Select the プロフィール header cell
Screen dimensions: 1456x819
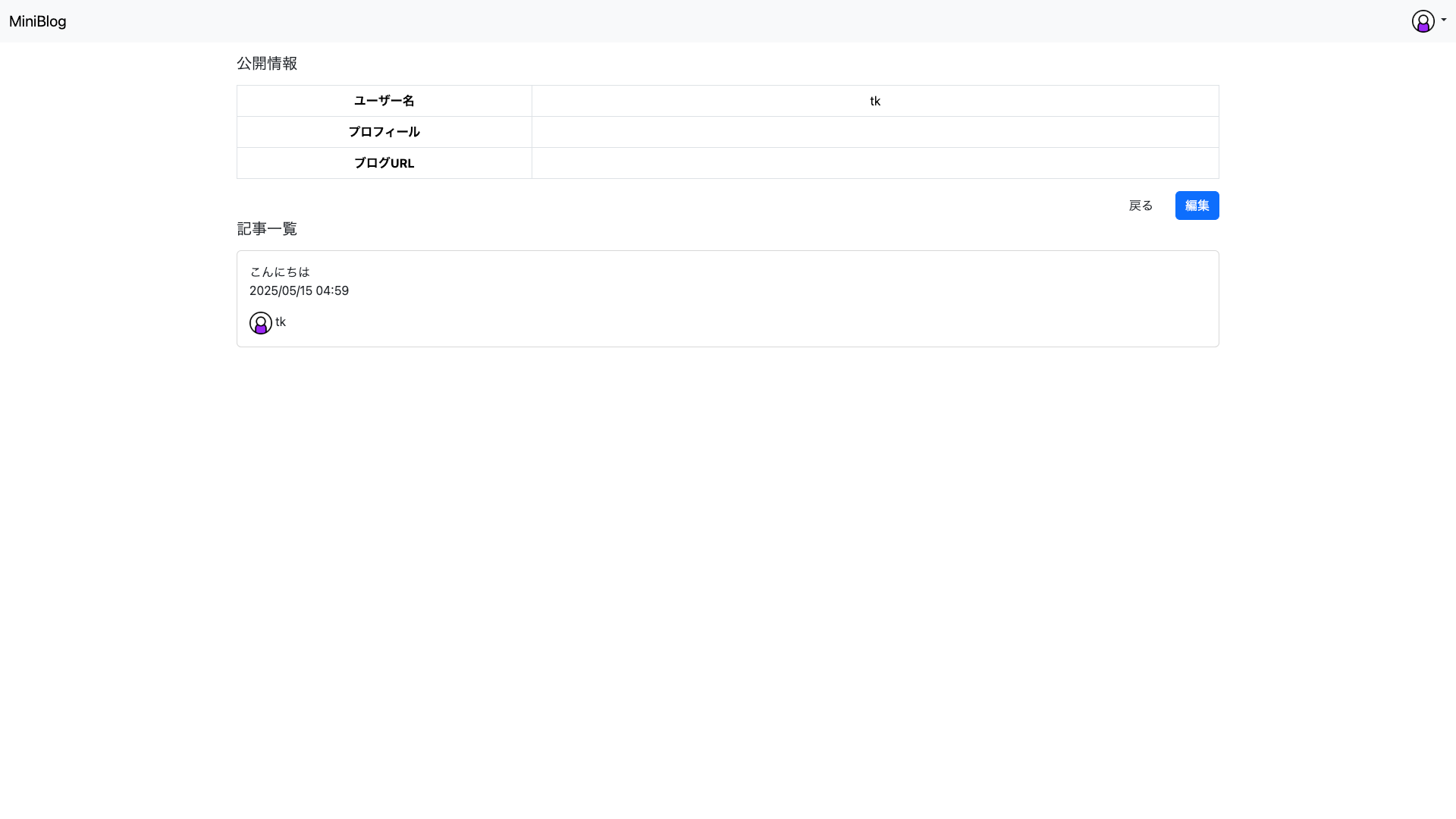[384, 132]
